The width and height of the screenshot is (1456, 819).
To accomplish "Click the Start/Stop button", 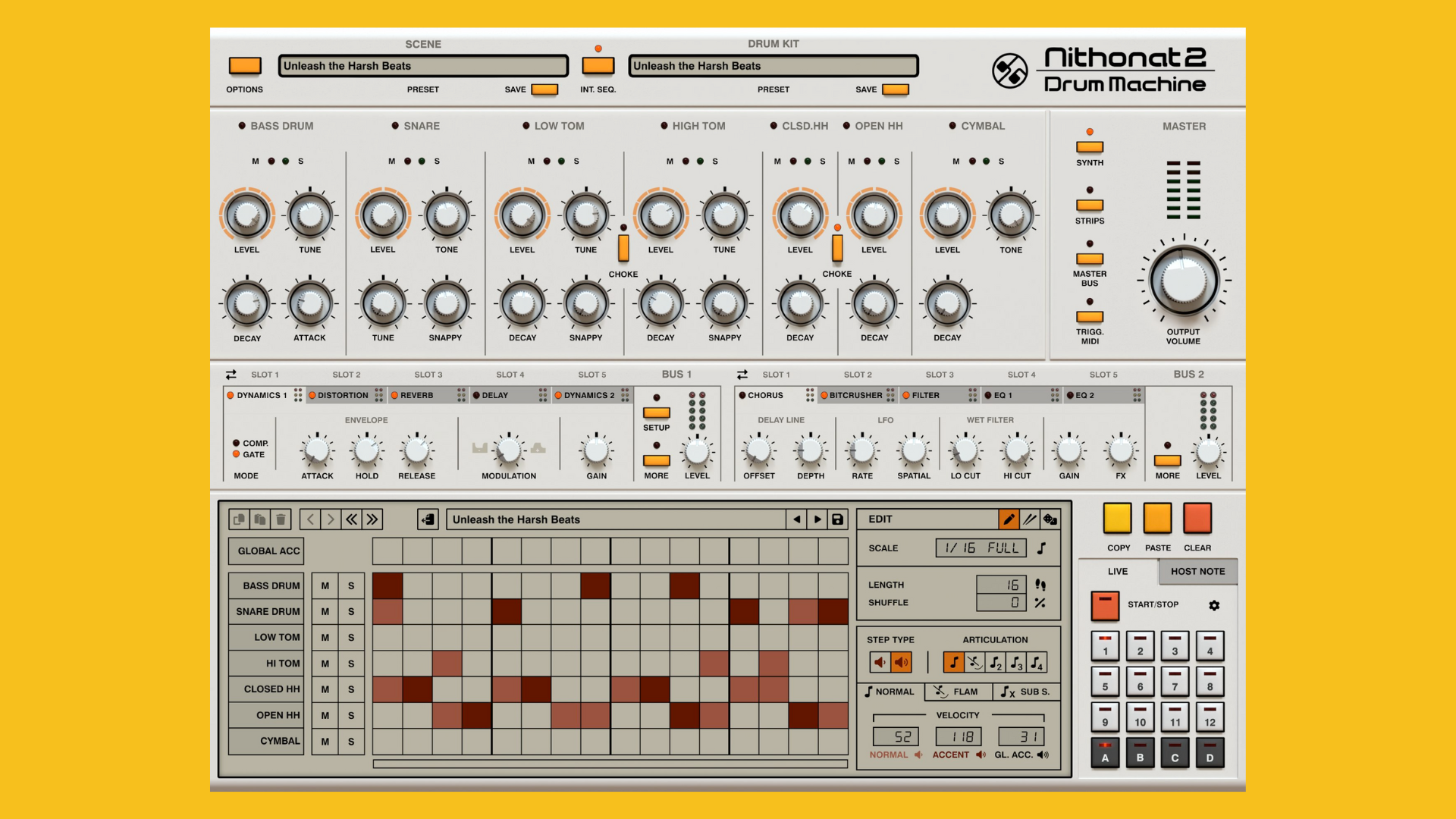I will click(x=1105, y=606).
